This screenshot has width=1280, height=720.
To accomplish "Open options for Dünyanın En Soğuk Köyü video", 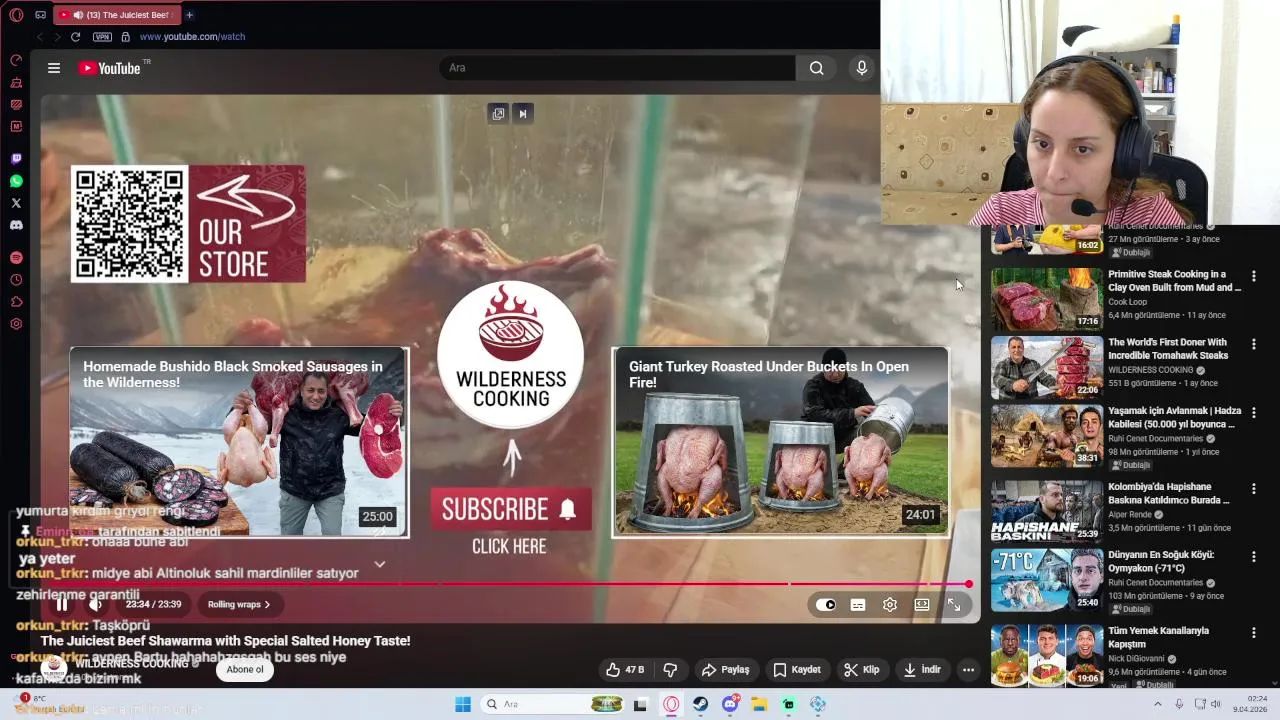I will click(x=1253, y=556).
